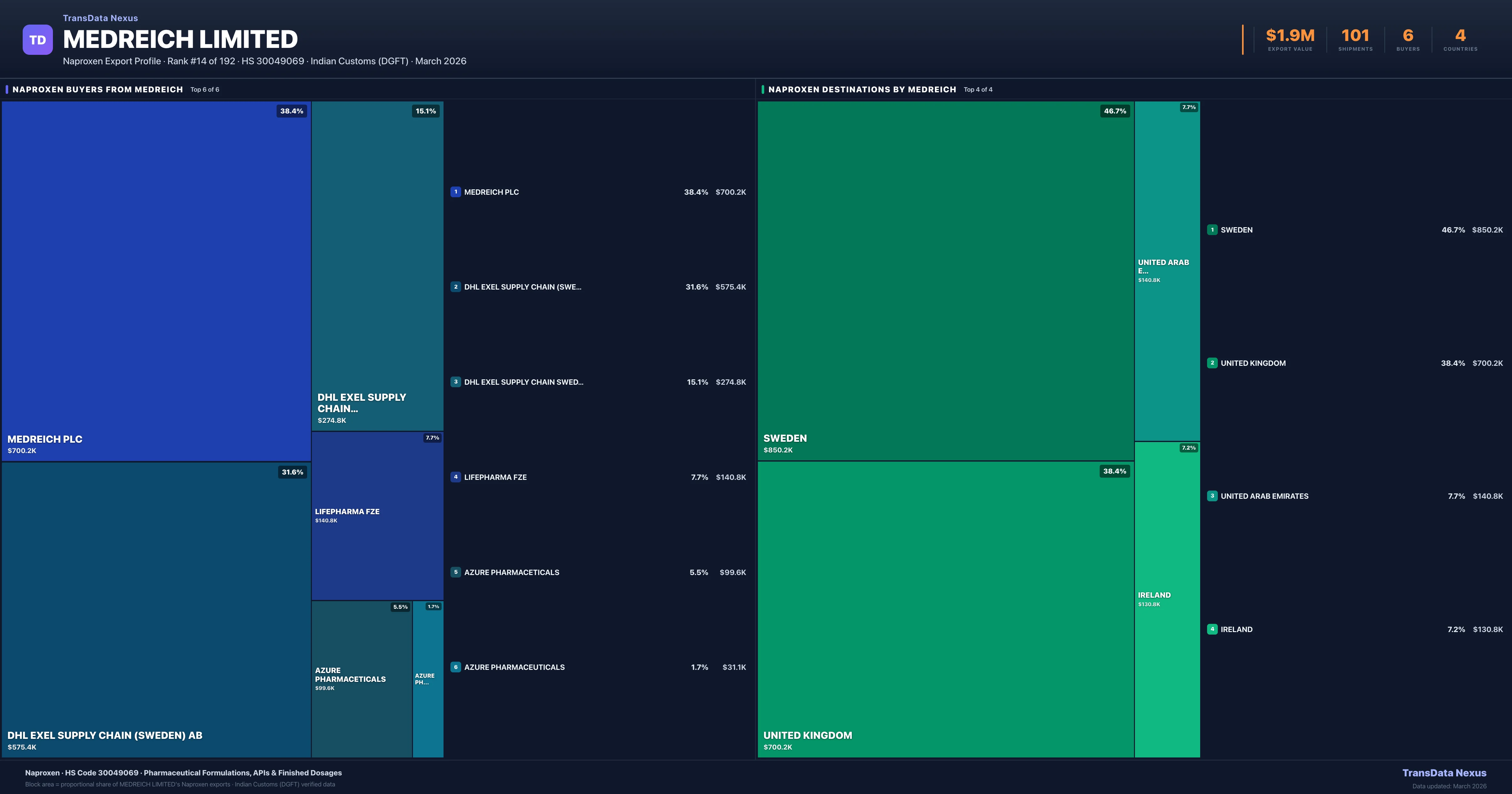Viewport: 1512px width, 794px height.
Task: Click the IRELAND treemap block
Action: click(x=1167, y=599)
